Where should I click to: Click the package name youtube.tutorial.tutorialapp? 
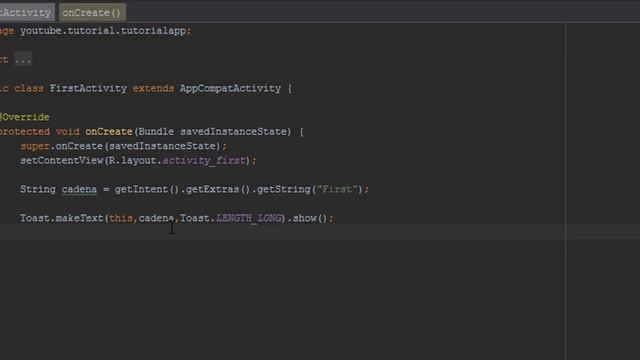pos(103,31)
